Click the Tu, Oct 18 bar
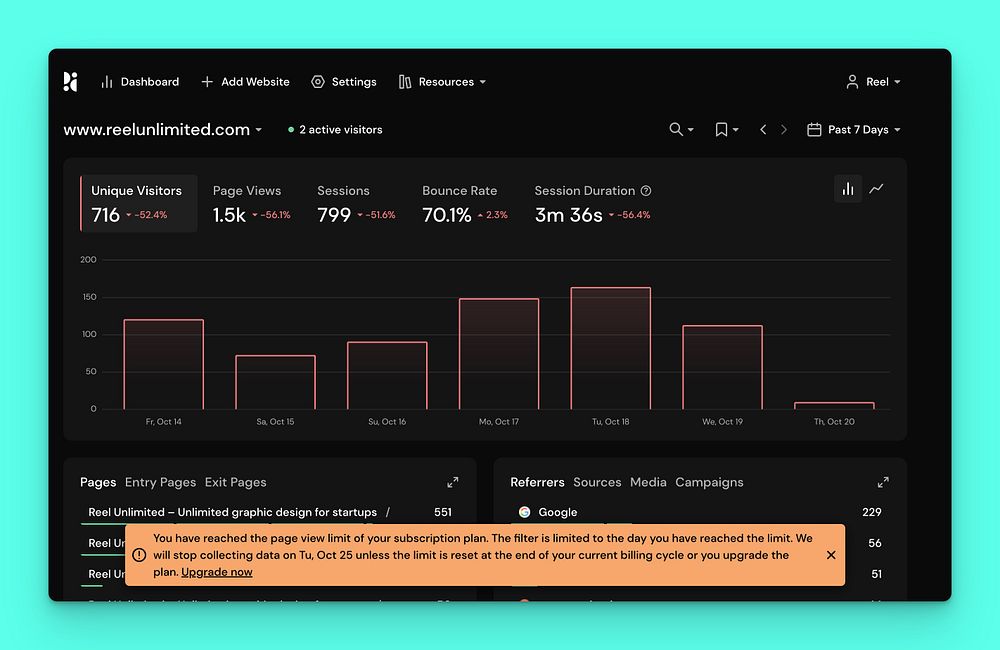Viewport: 1000px width, 650px height. point(611,348)
